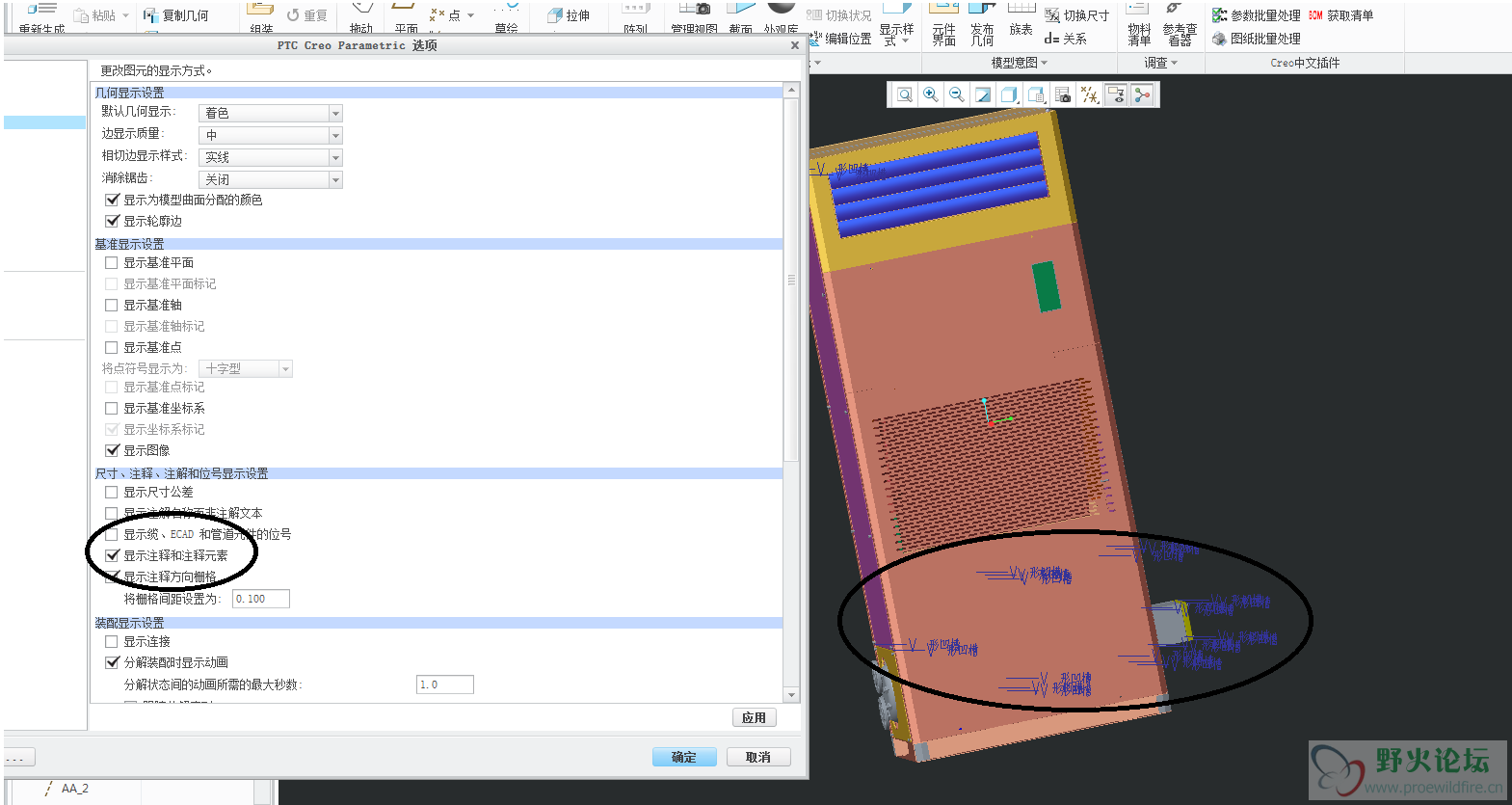Enable the 显示基准轴 checkbox
1512x805 pixels.
point(112,306)
